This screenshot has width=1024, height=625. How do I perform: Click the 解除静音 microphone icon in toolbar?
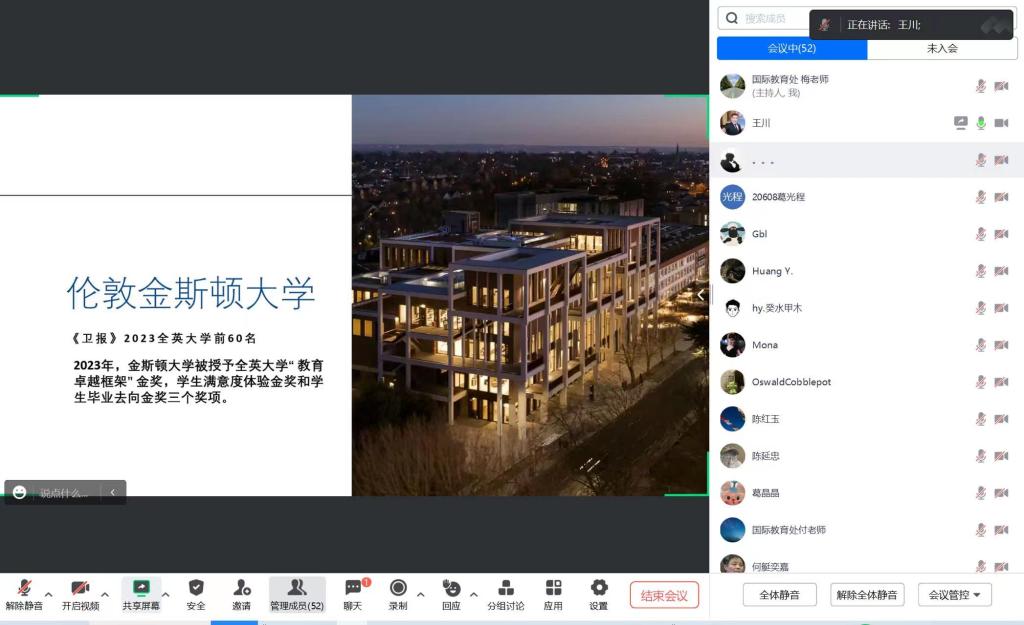tap(24, 588)
